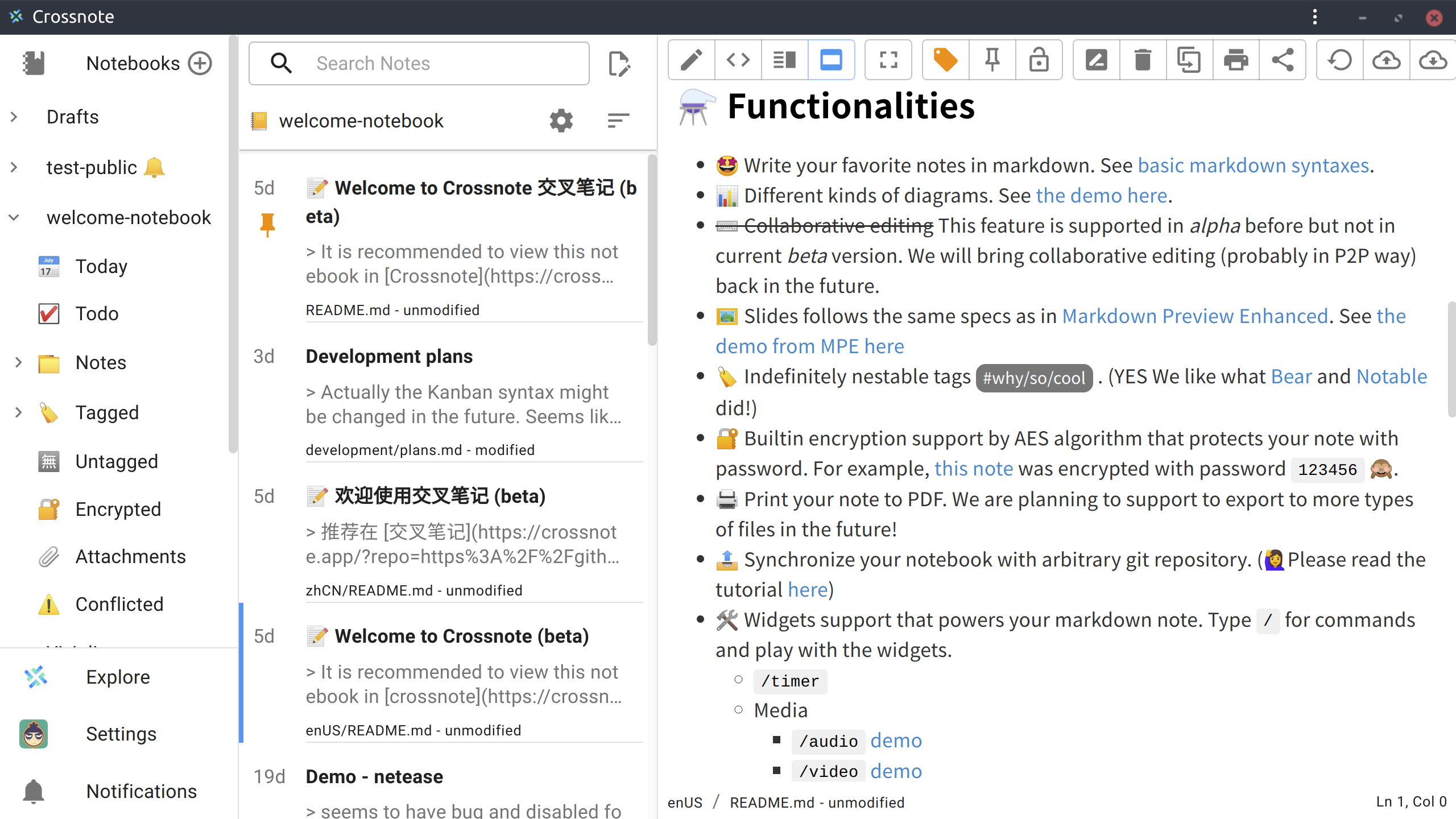Expand the Drafts section
This screenshot has height=819, width=1456.
coord(14,117)
